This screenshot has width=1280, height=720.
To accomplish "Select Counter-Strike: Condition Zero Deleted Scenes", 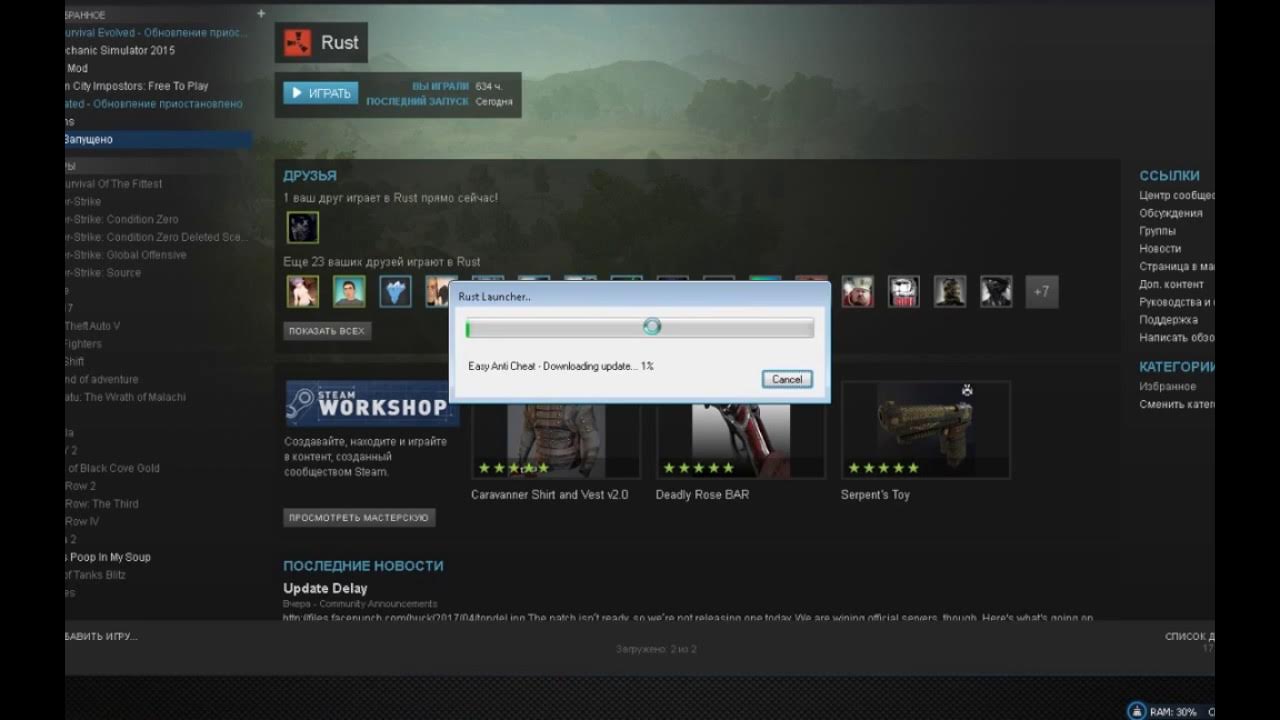I will point(158,237).
